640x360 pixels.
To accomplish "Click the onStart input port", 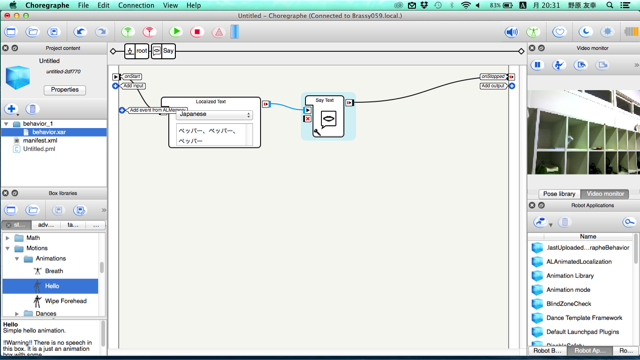I will 116,77.
